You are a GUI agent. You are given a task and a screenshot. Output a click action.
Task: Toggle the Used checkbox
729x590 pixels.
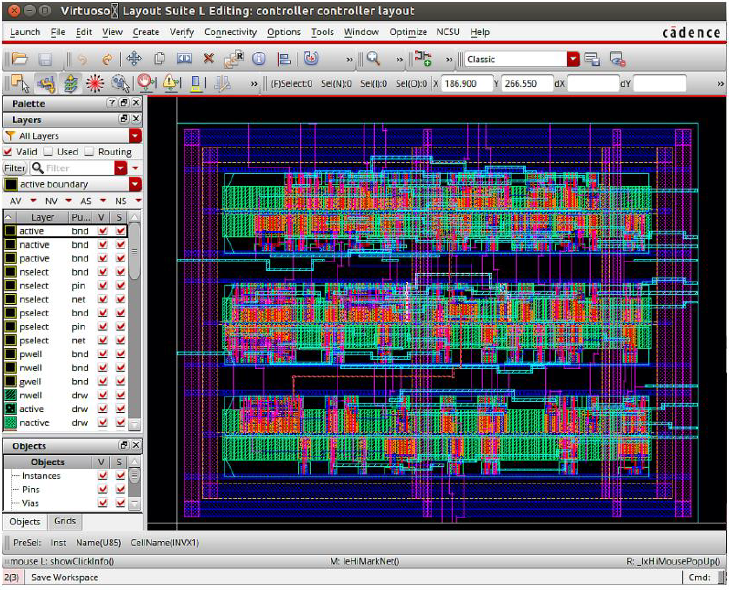coord(48,152)
